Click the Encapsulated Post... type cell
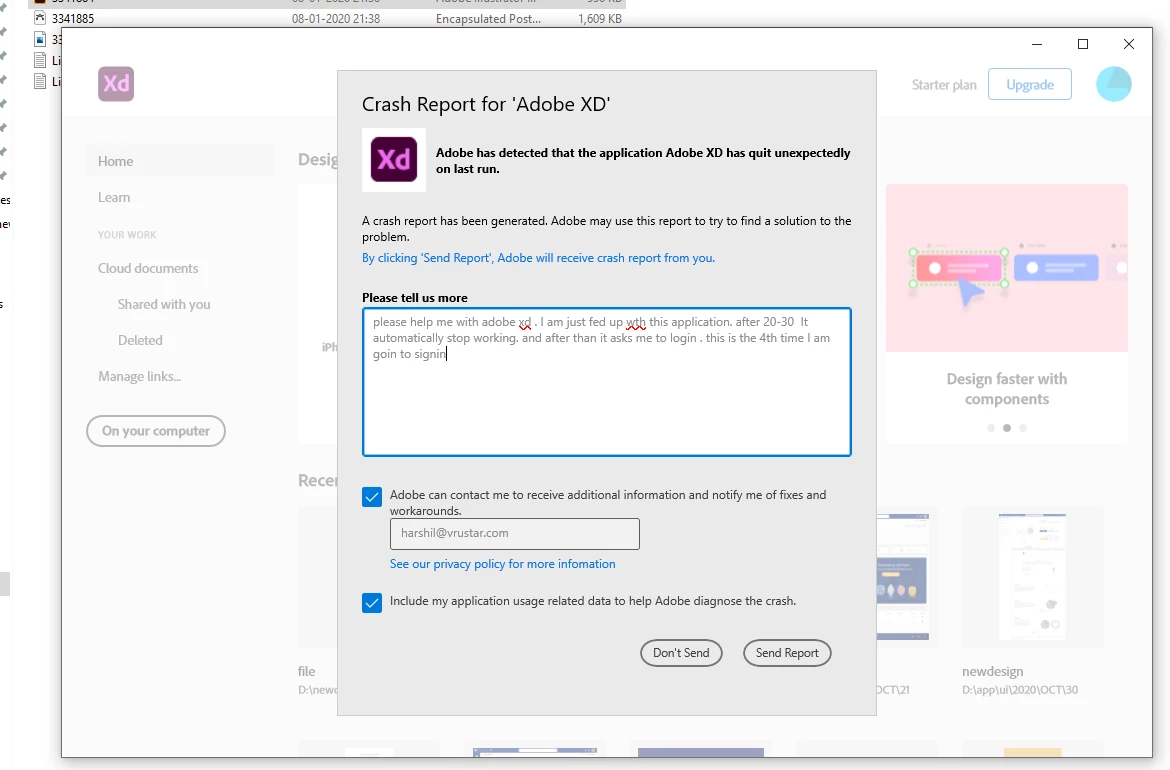Image resolution: width=1170 pixels, height=770 pixels. pos(489,19)
